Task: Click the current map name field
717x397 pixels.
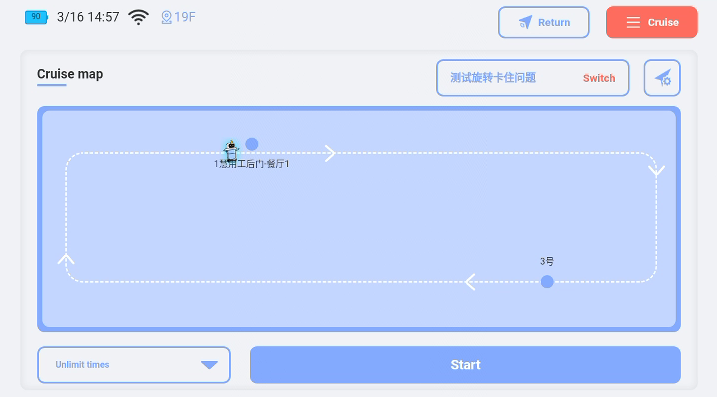Action: pos(533,78)
